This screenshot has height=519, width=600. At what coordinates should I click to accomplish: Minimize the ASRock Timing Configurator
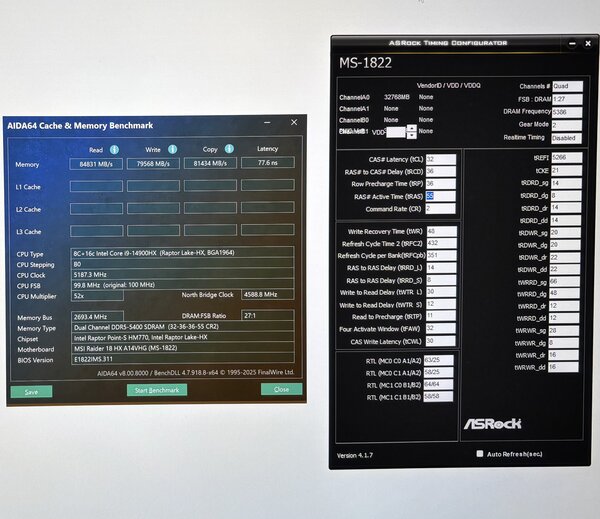(572, 44)
